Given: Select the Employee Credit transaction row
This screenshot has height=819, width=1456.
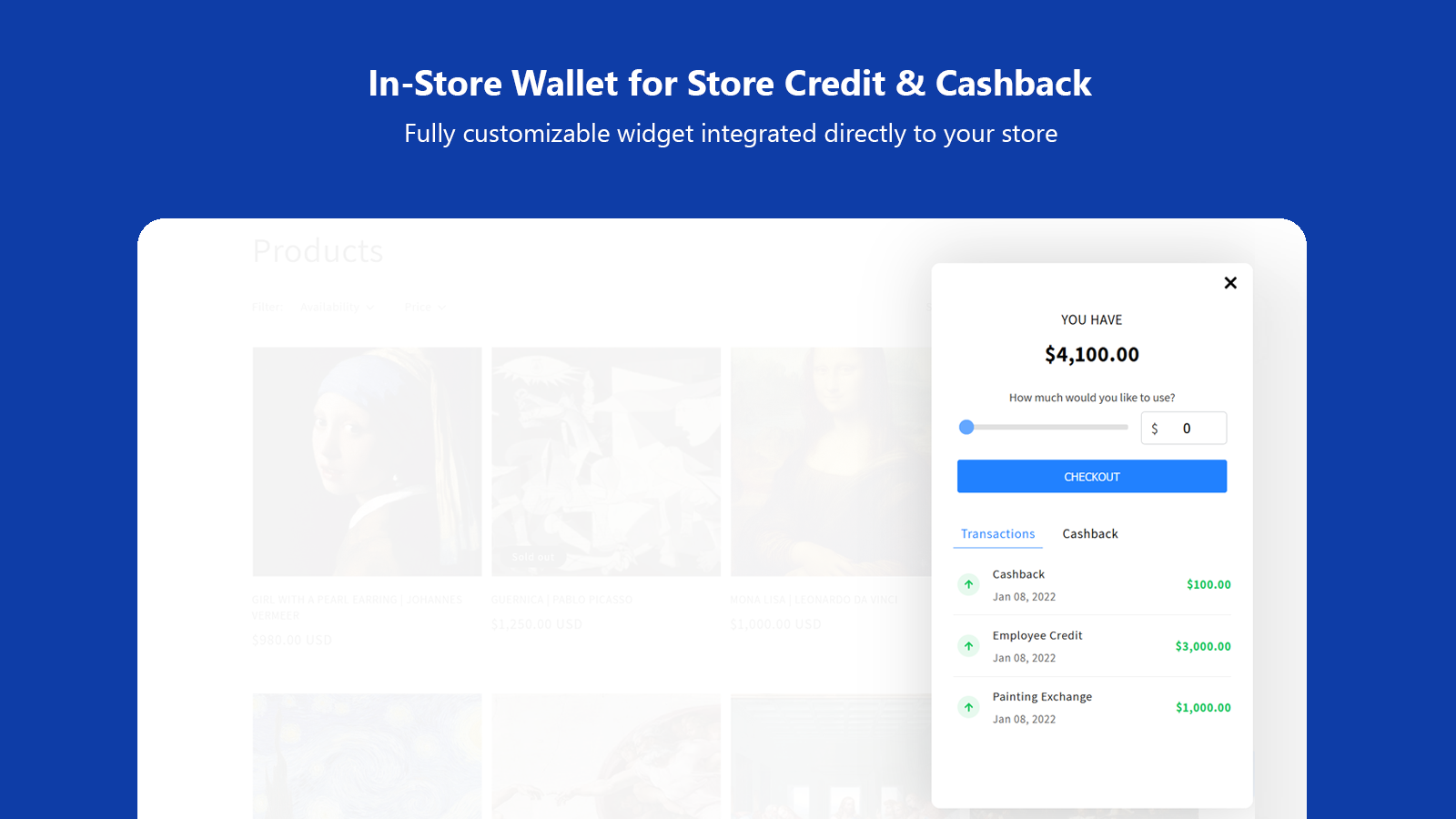Looking at the screenshot, I should click(1092, 646).
